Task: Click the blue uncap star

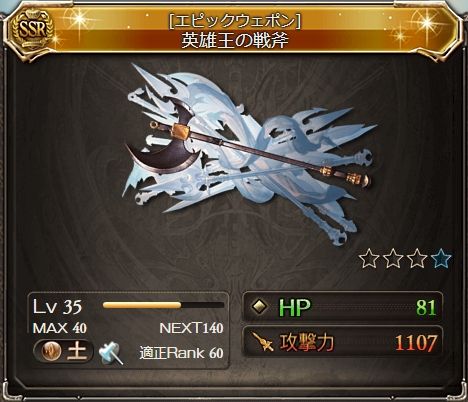Action: [442, 259]
